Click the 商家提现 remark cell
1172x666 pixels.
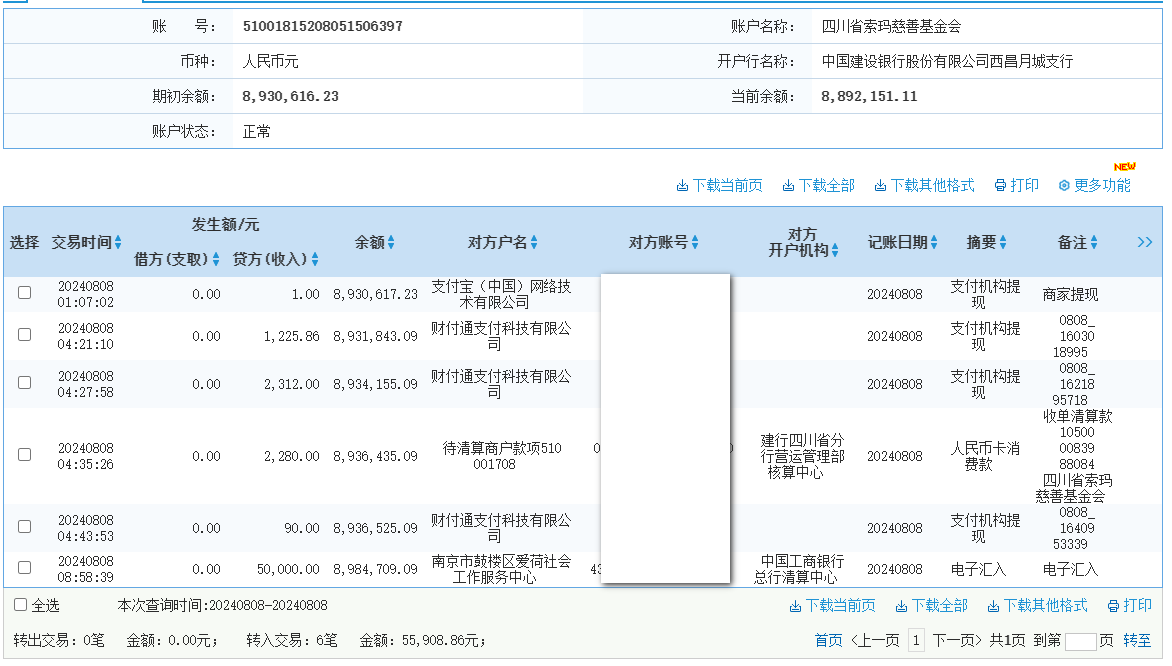point(1070,295)
